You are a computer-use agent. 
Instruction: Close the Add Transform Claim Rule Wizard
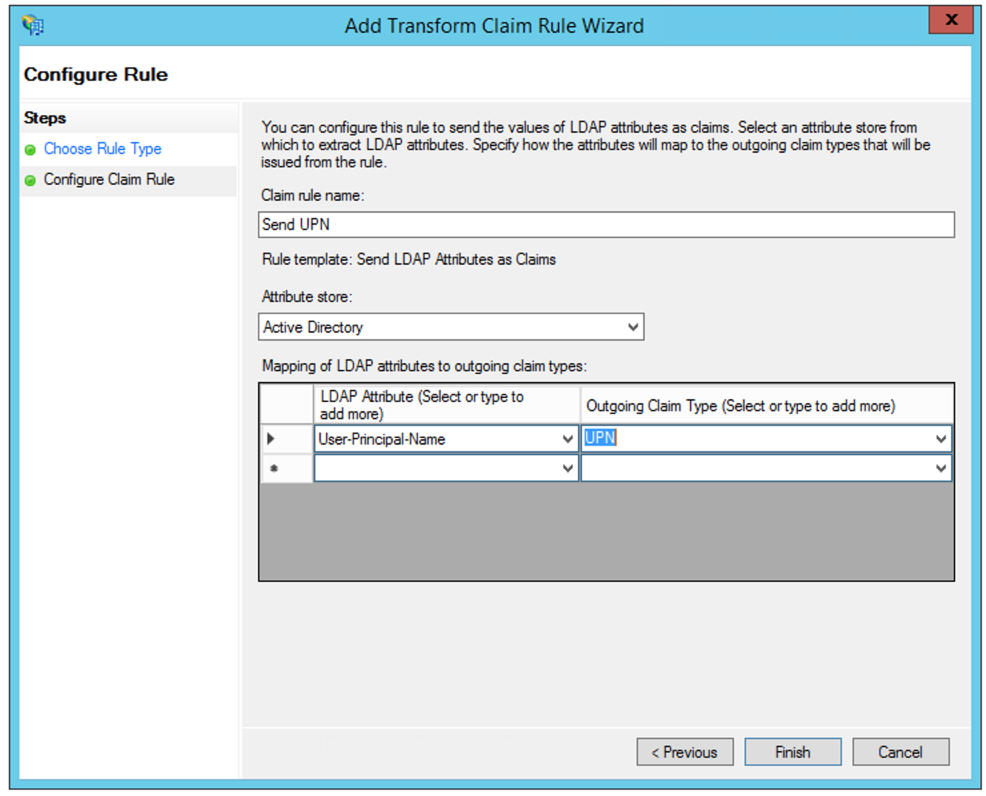point(951,20)
